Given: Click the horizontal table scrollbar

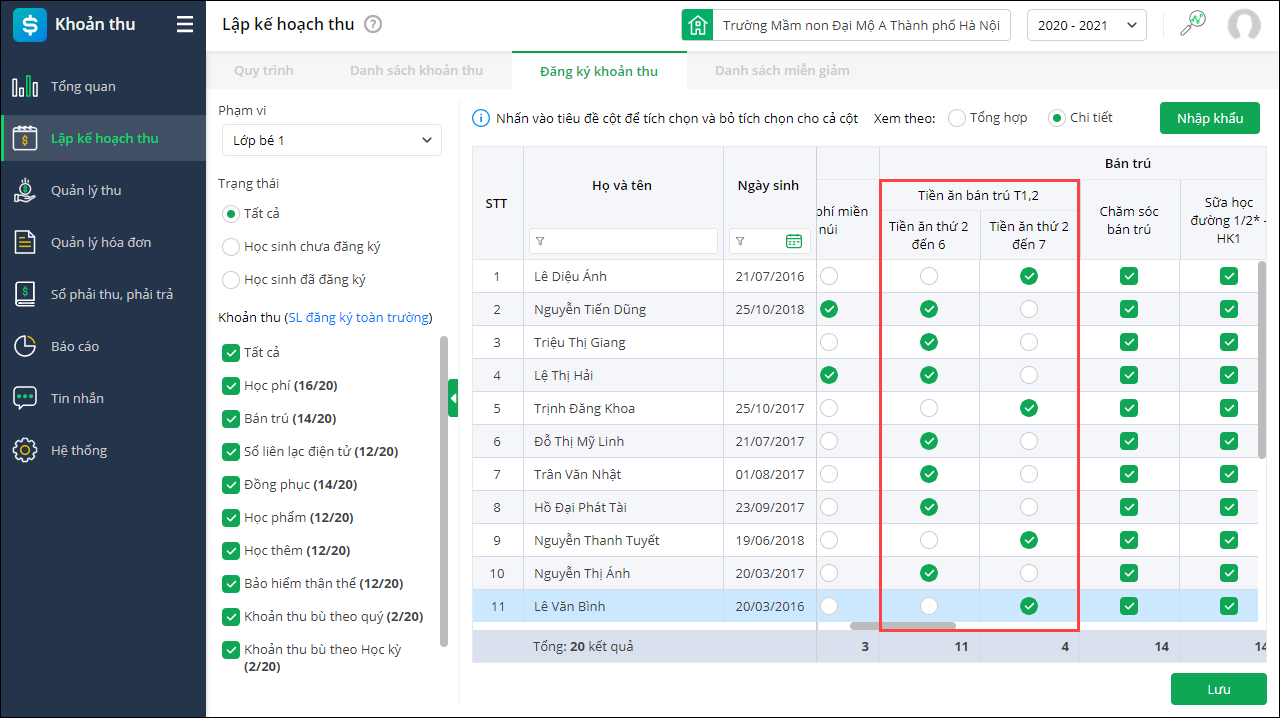Looking at the screenshot, I should (902, 626).
